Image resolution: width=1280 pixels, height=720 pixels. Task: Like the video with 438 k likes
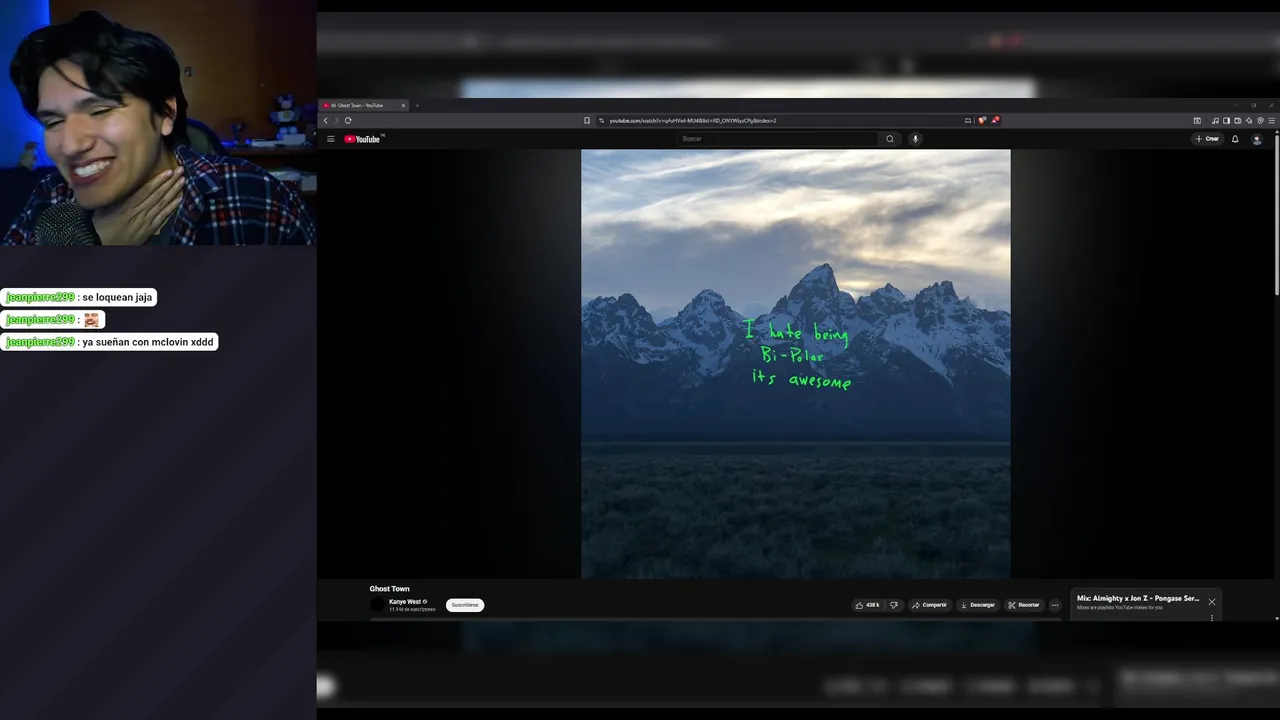pos(868,605)
